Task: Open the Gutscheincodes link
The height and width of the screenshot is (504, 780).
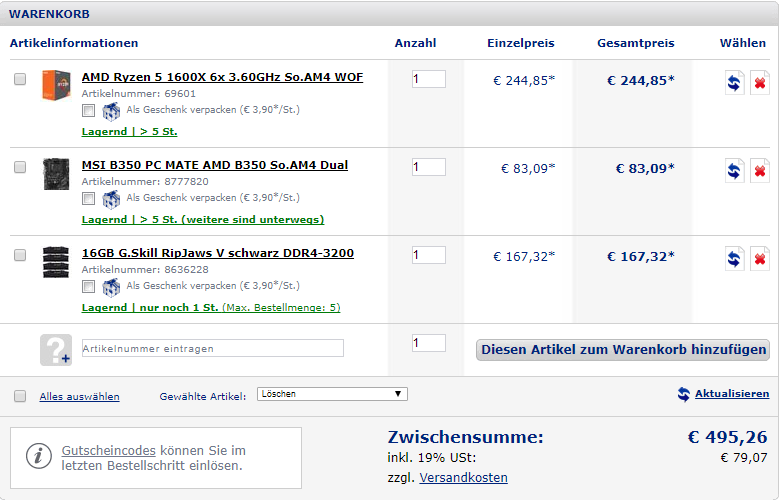Action: [108, 451]
